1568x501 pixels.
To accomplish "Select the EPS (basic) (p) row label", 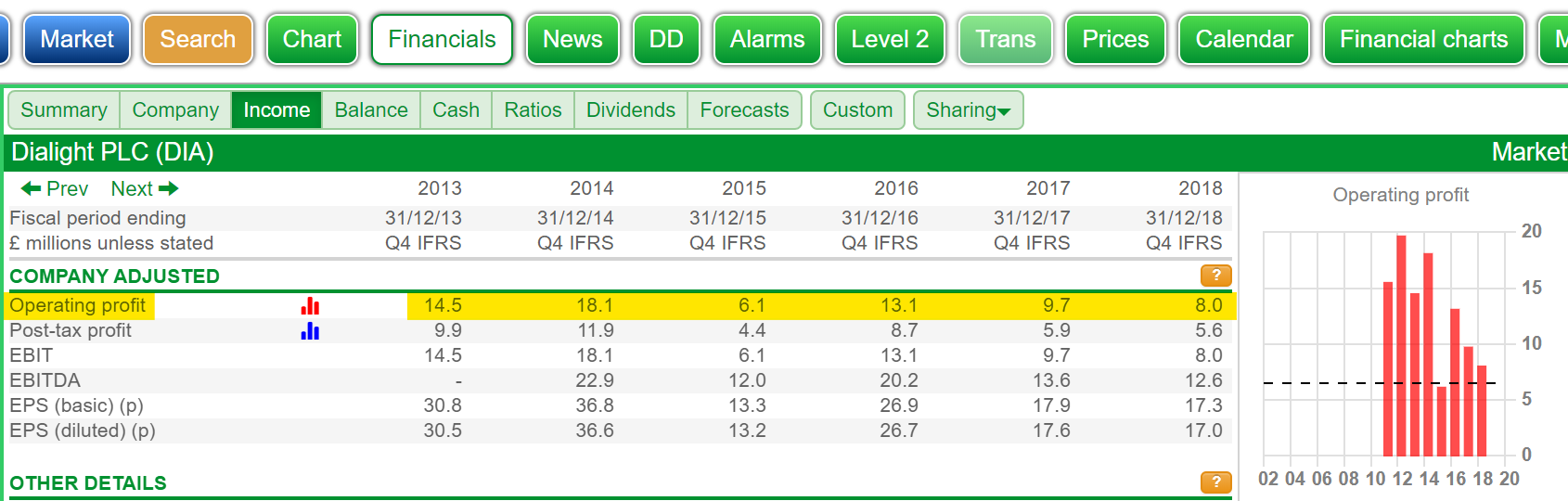I will tap(77, 405).
